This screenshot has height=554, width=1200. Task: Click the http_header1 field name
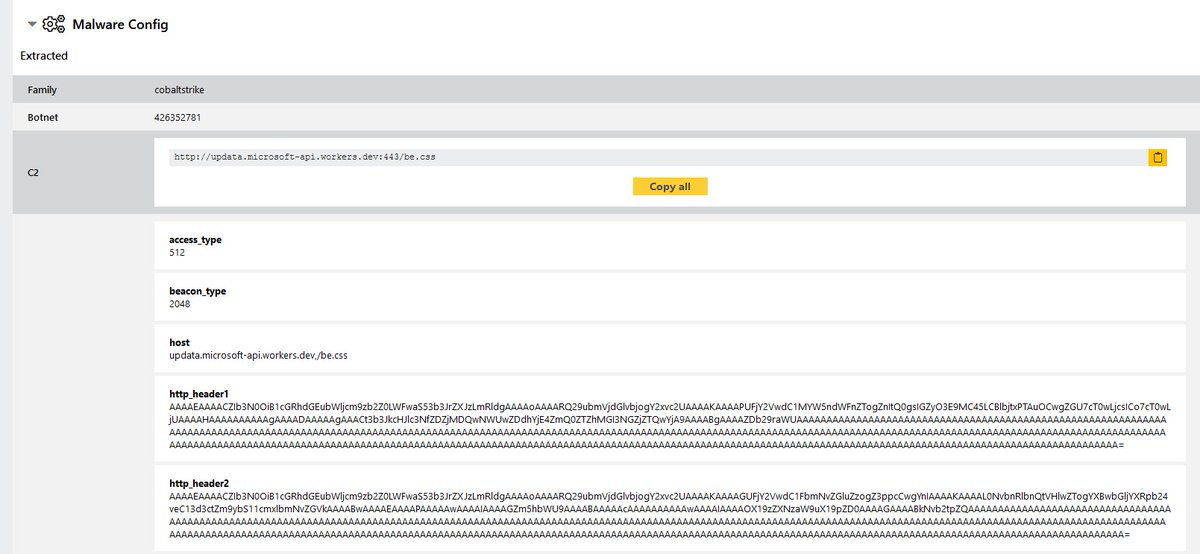(x=199, y=394)
